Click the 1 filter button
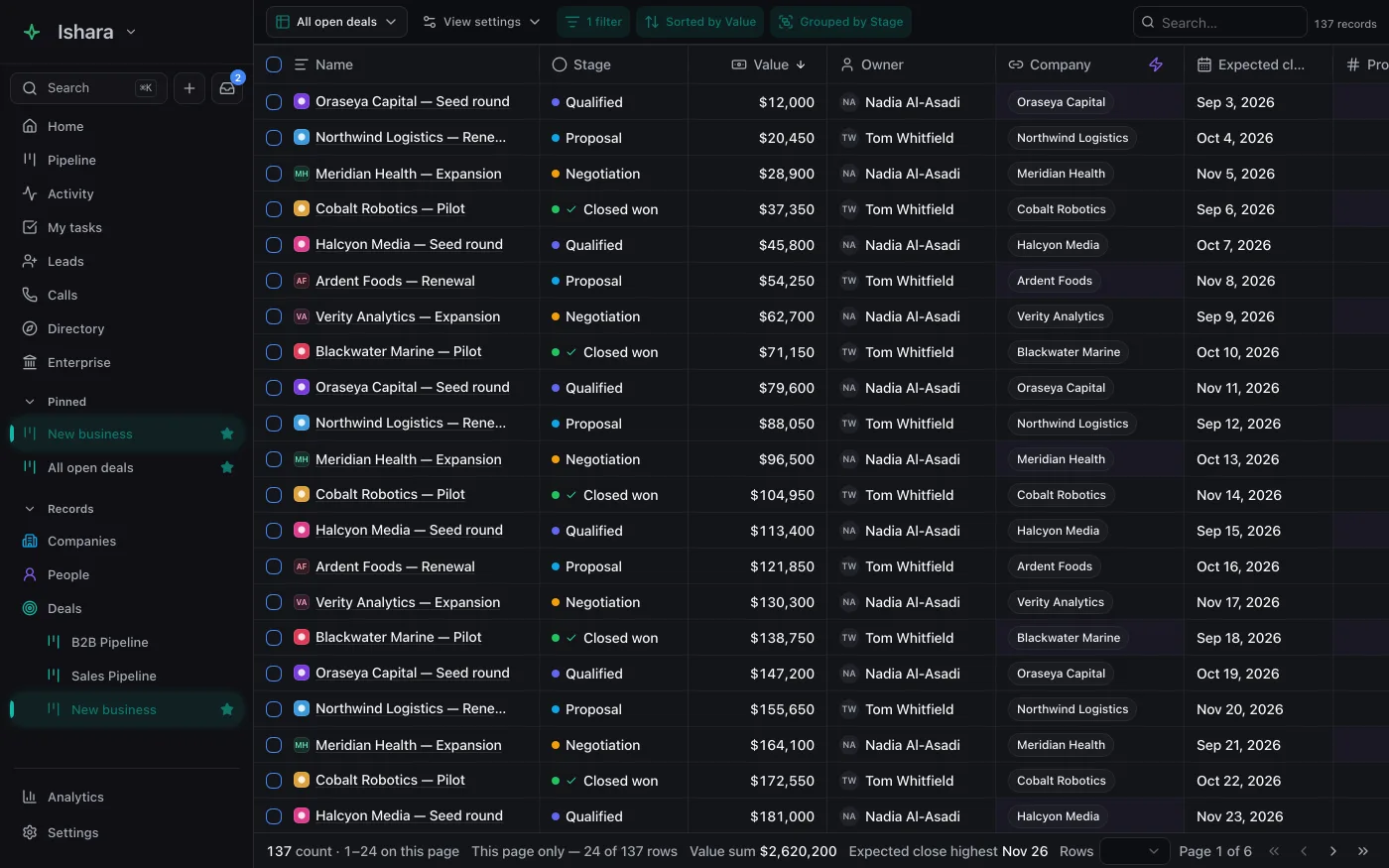Viewport: 1389px width, 868px height. click(x=593, y=22)
